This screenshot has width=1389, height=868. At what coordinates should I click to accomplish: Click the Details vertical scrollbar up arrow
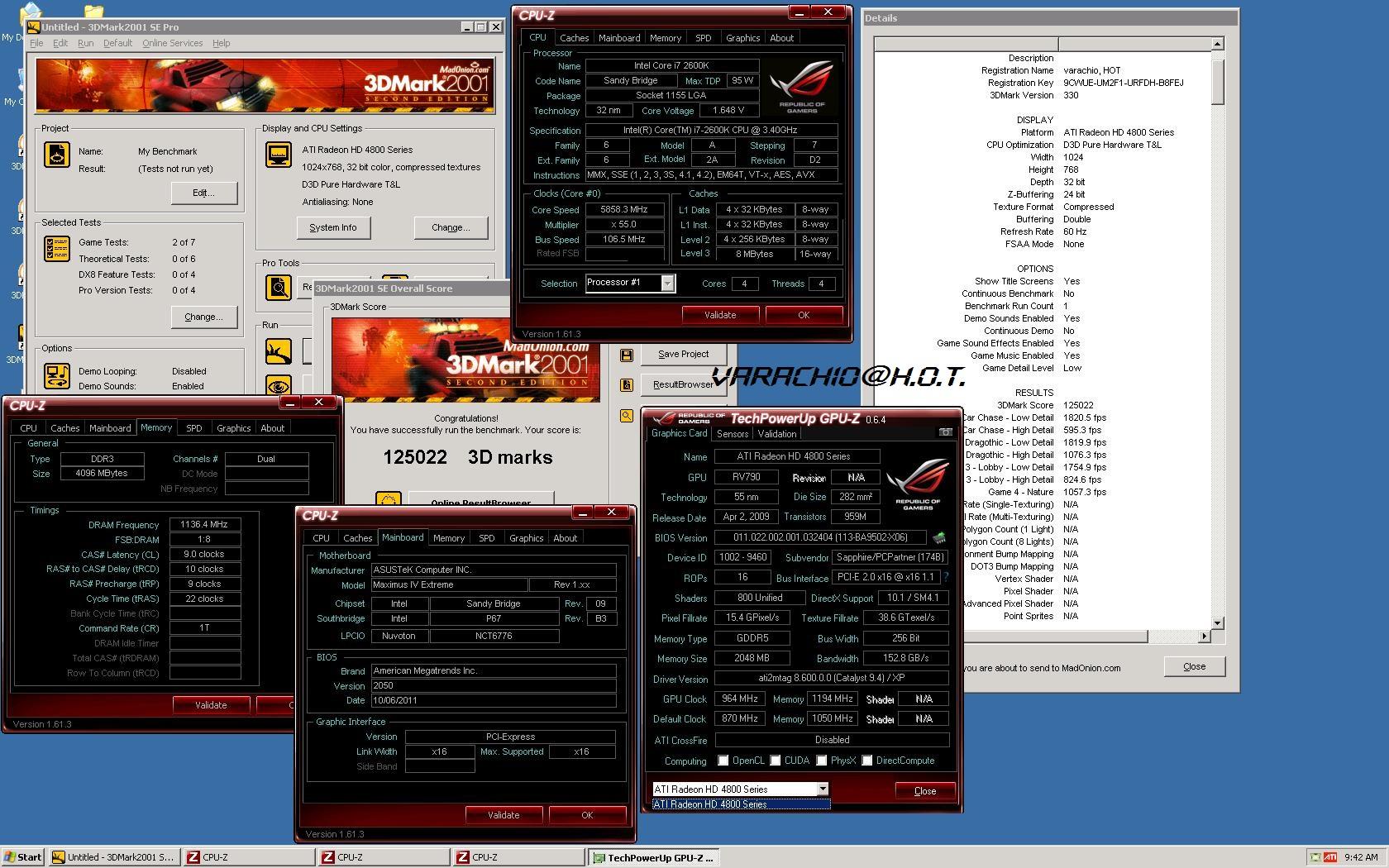pos(1217,44)
